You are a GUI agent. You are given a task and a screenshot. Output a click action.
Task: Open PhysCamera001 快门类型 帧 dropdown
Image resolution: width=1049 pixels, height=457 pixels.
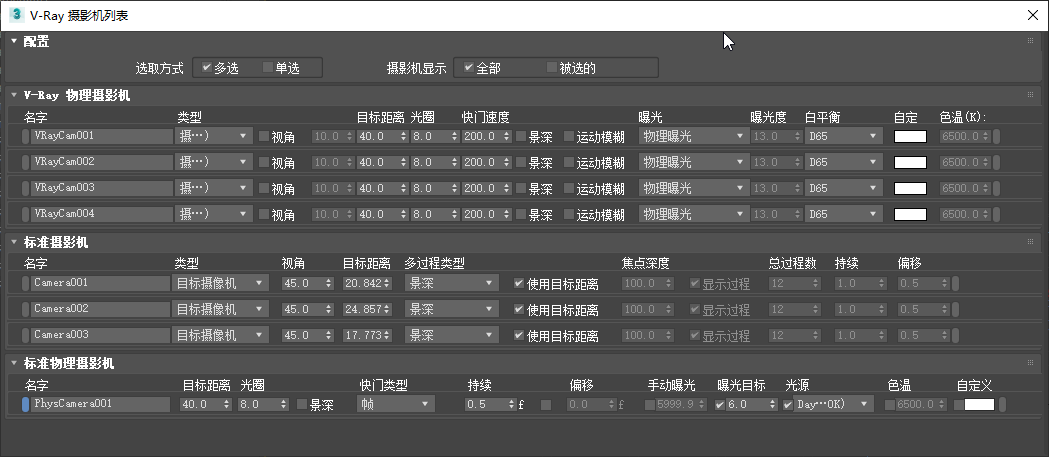[x=396, y=404]
